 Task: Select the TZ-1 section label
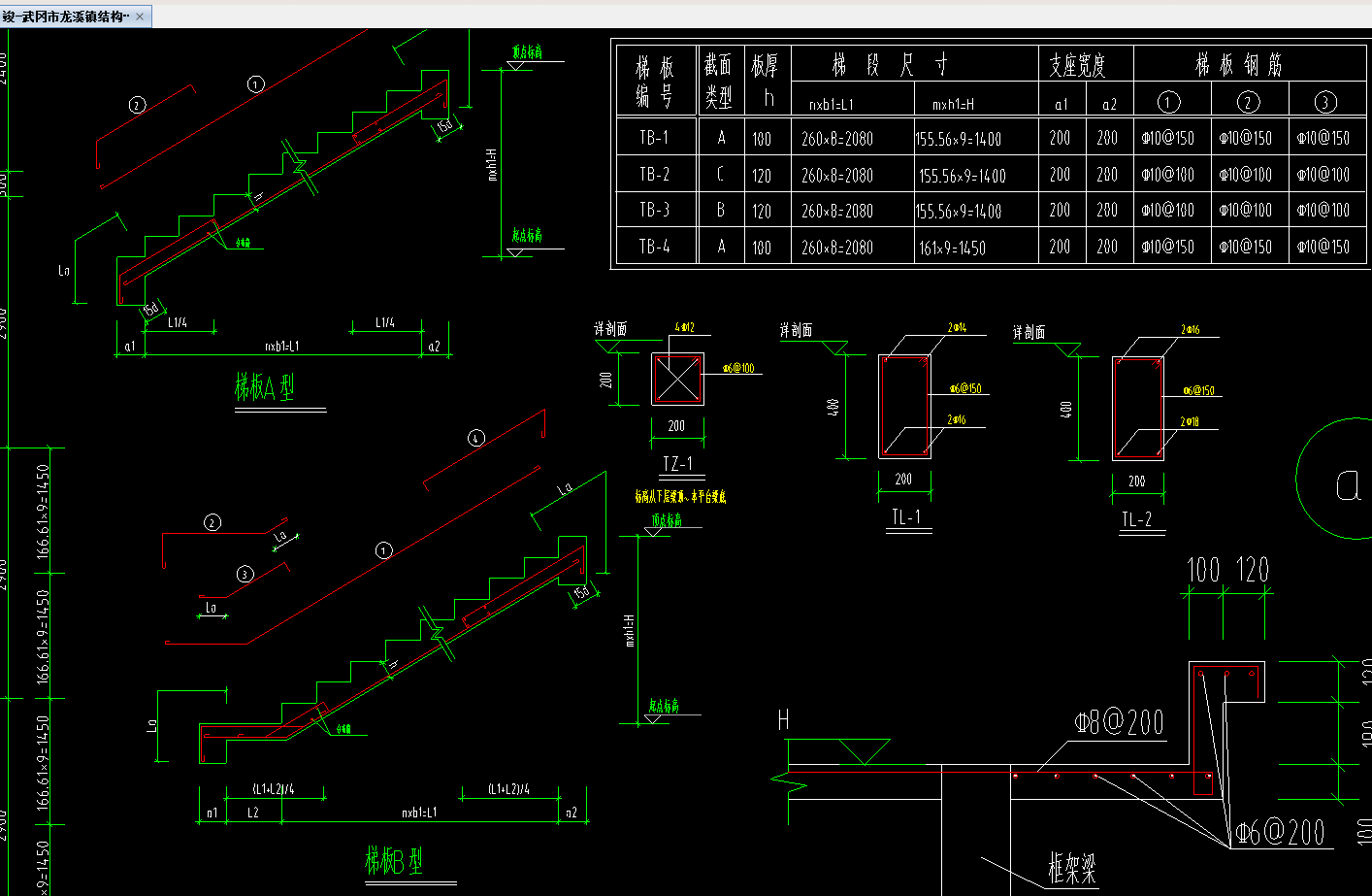click(x=676, y=464)
